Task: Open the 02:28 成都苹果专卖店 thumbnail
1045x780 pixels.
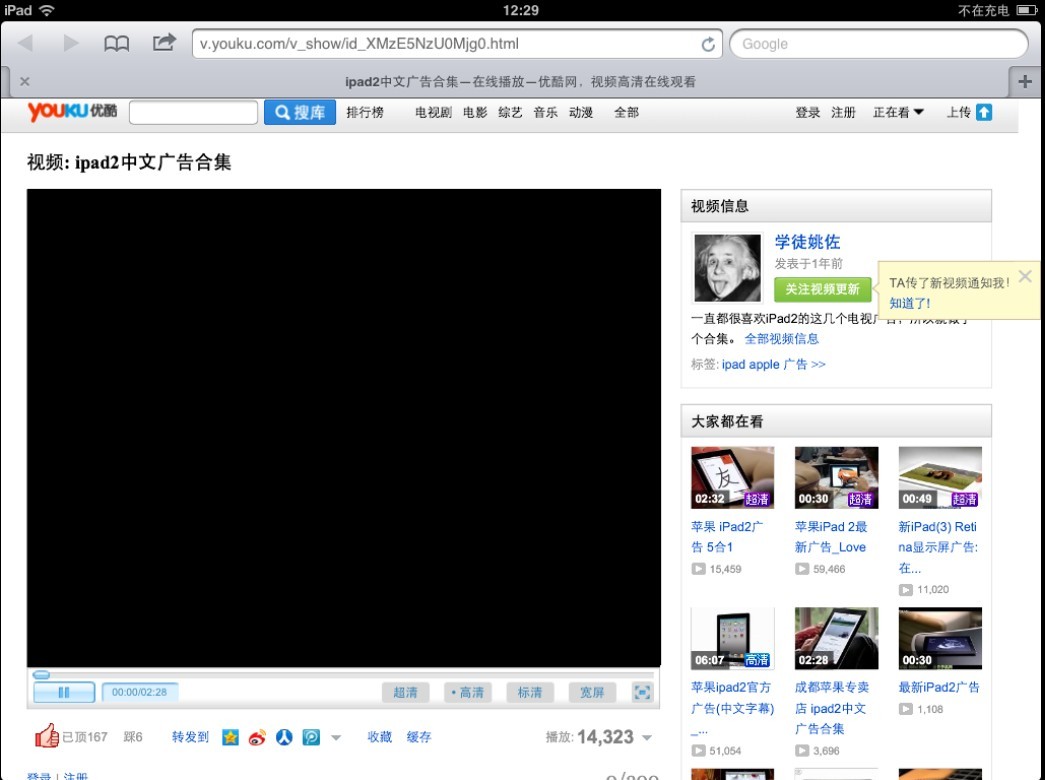Action: 836,638
